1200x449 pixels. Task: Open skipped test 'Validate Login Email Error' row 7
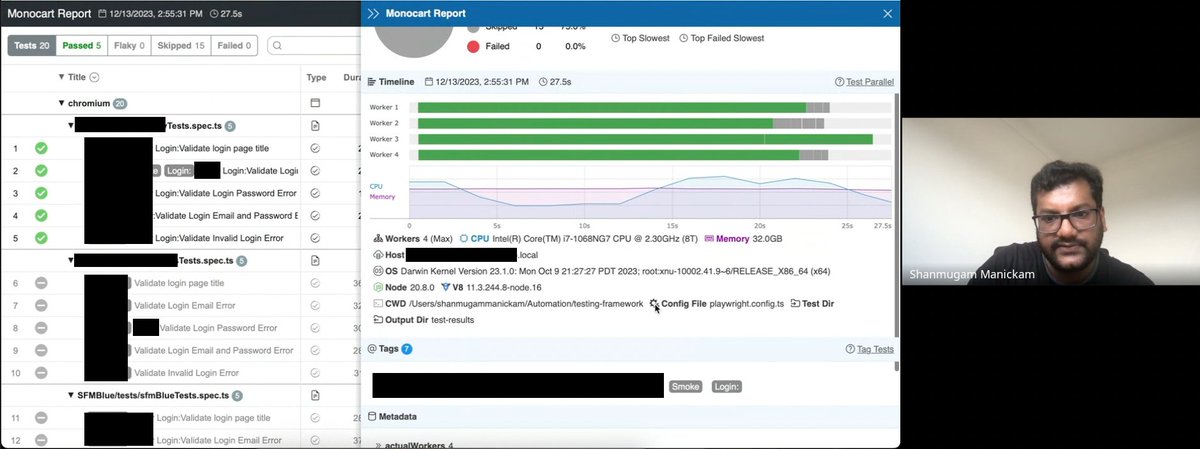pyautogui.click(x=185, y=305)
